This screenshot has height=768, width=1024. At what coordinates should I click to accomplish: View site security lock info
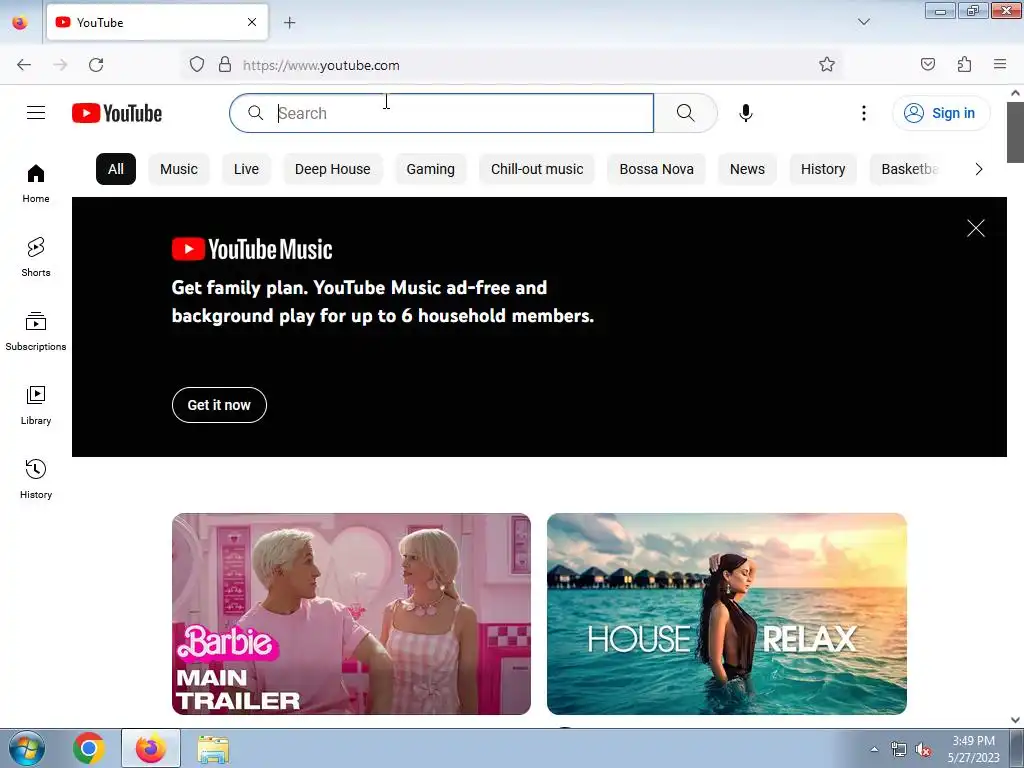point(225,65)
